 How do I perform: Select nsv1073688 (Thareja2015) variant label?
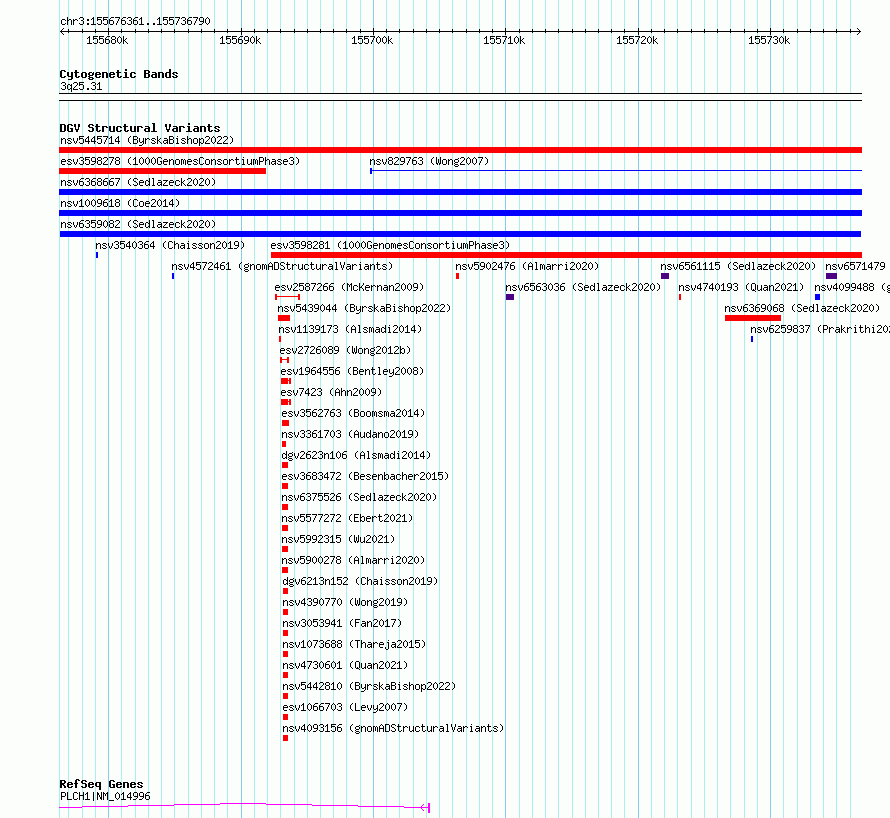[354, 644]
